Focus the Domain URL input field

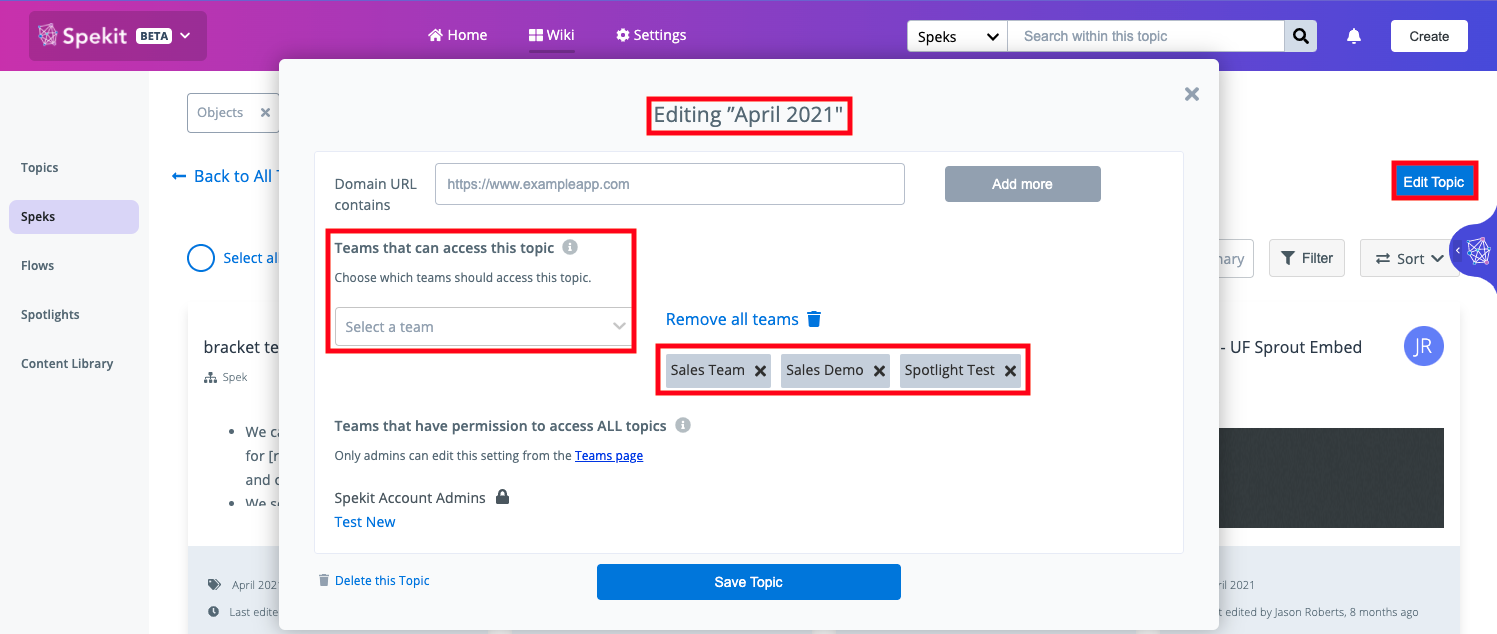click(x=670, y=184)
